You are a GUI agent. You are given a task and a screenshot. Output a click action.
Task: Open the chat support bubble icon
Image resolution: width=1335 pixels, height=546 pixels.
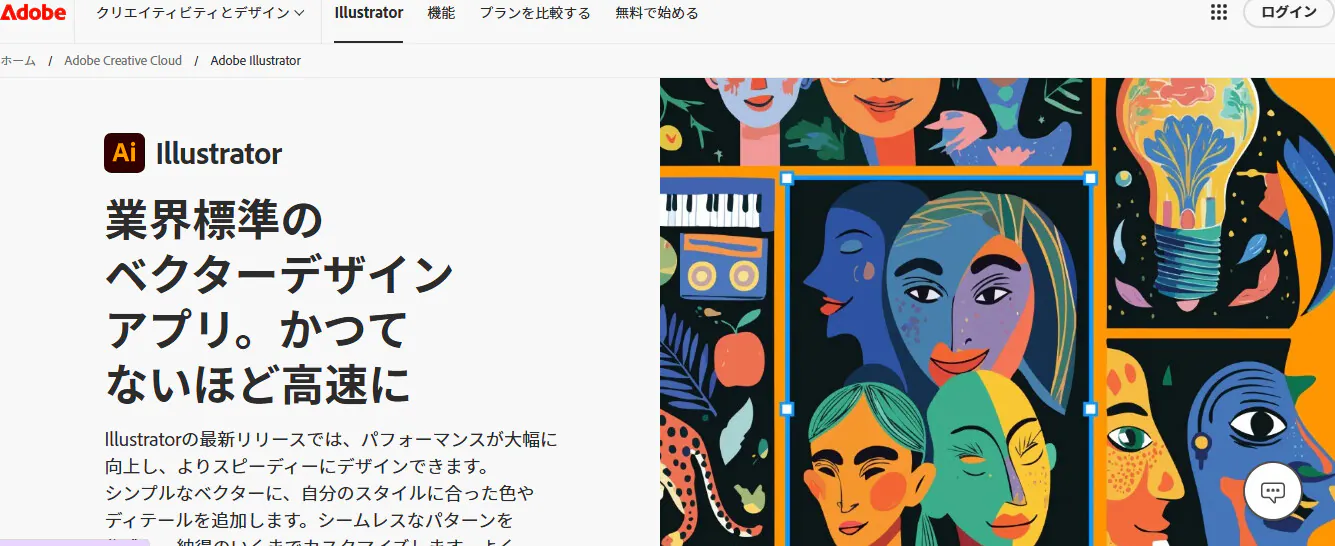point(1272,491)
